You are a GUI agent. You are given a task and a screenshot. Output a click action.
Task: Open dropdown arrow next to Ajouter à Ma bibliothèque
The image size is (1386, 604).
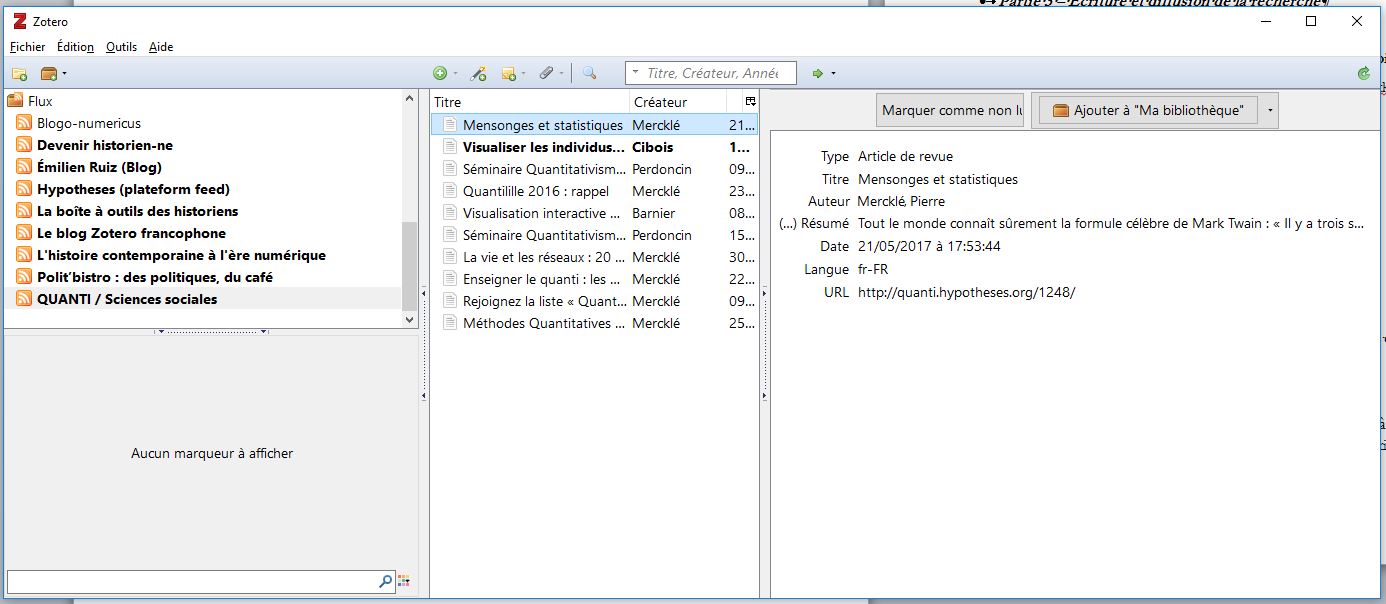click(1270, 110)
